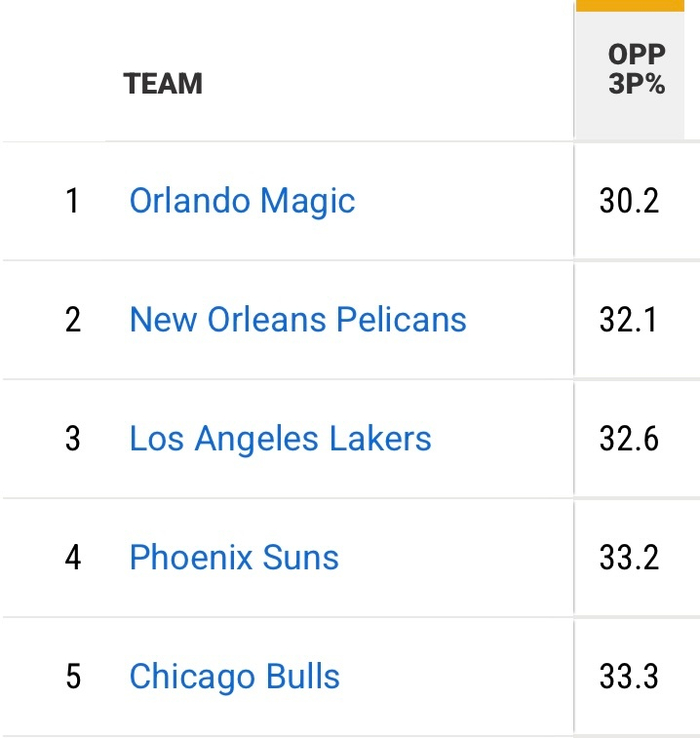Sort by the TEAM column header
The height and width of the screenshot is (738, 700).
[x=163, y=83]
